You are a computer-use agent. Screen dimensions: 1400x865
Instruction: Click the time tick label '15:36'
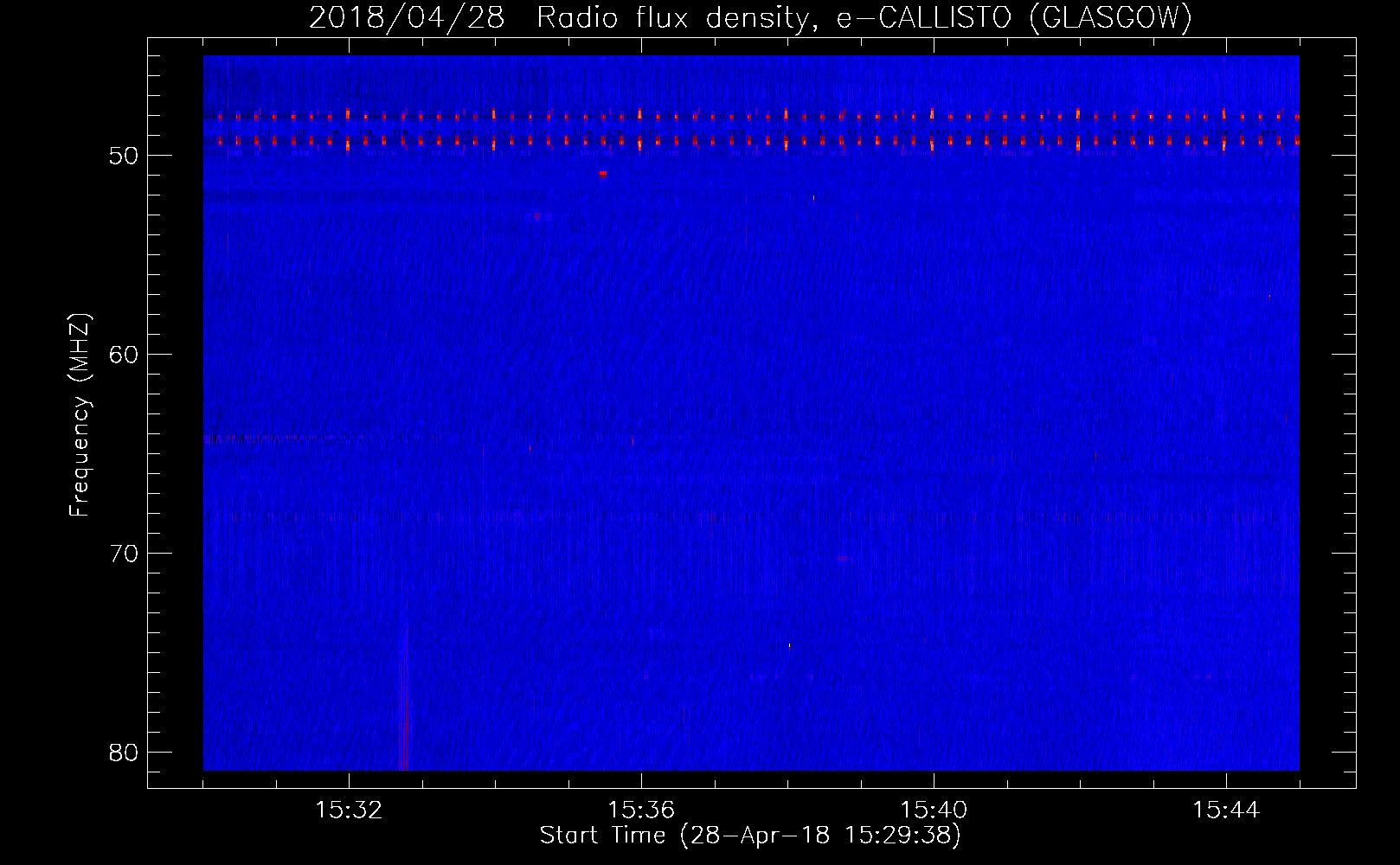(641, 811)
